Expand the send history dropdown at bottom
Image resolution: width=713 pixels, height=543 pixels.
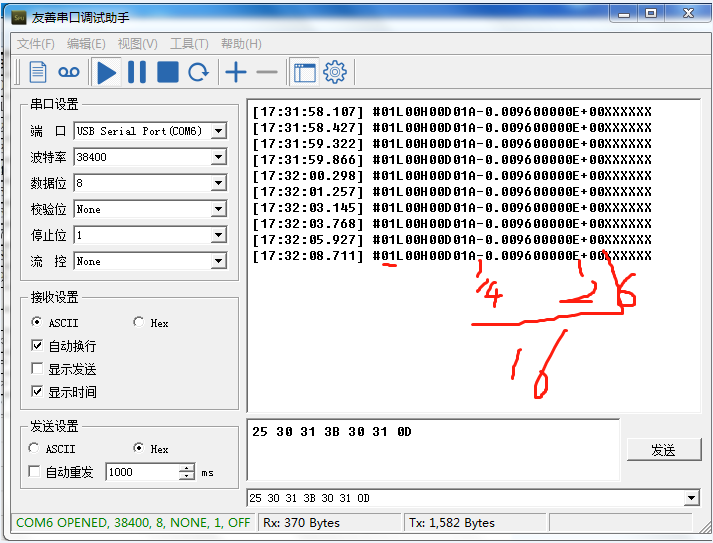pos(691,498)
